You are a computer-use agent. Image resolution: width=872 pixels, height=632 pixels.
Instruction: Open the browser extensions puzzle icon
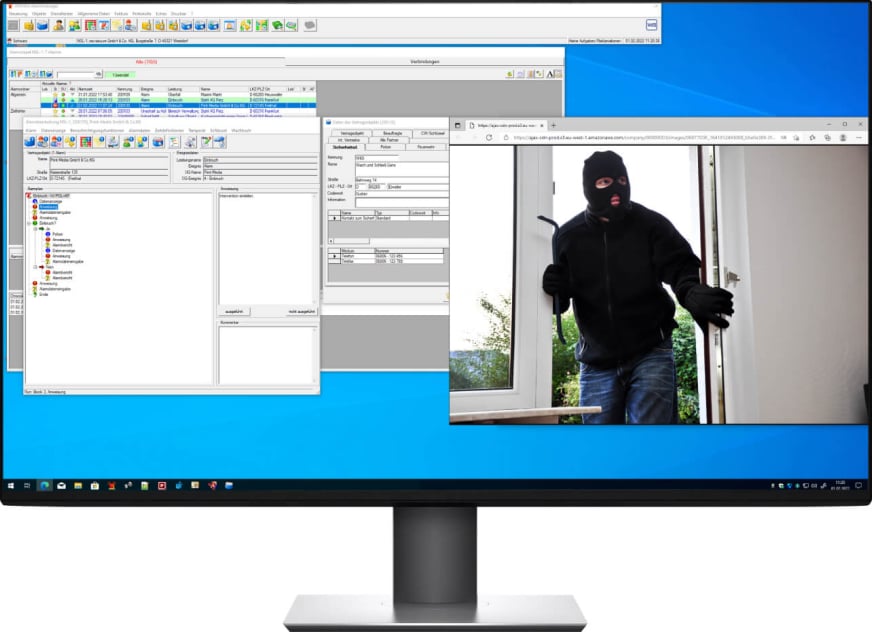[x=812, y=137]
